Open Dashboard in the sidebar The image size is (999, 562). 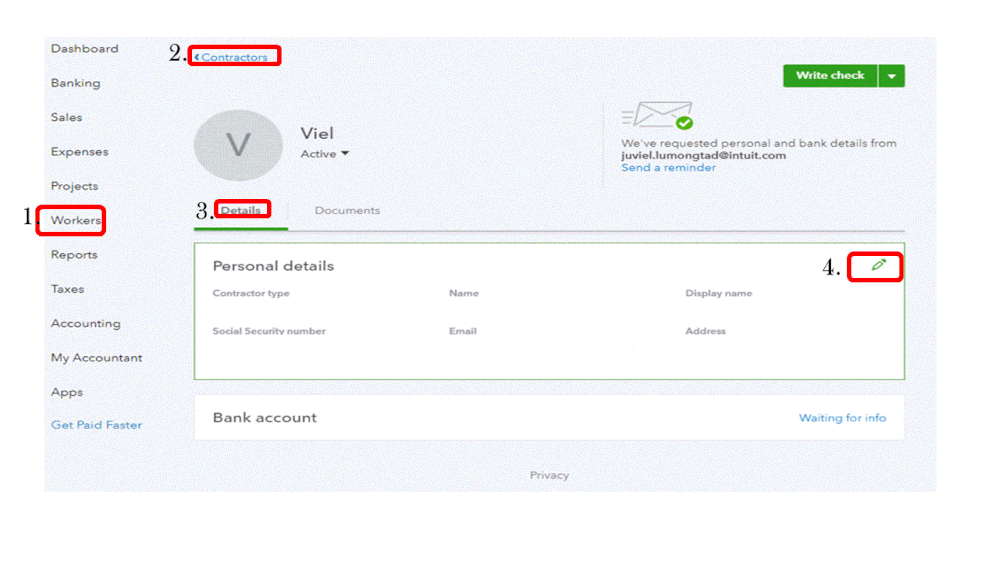click(85, 48)
